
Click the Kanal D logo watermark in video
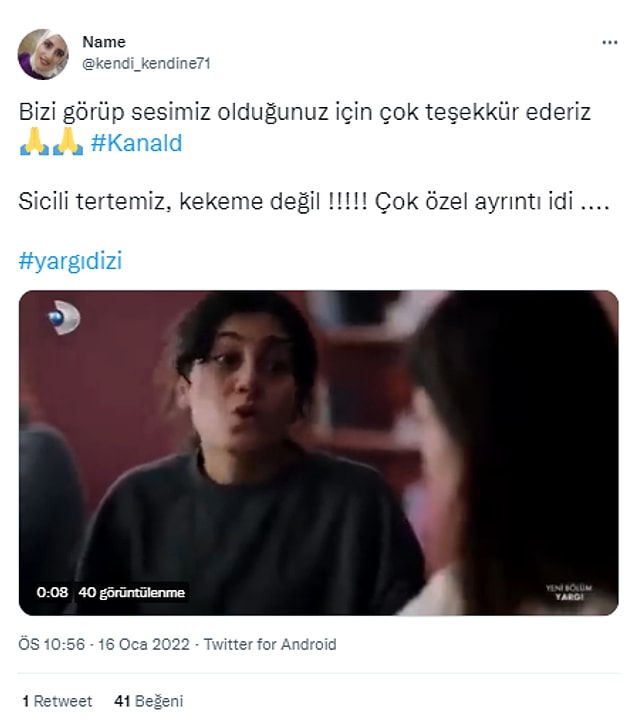(x=64, y=318)
